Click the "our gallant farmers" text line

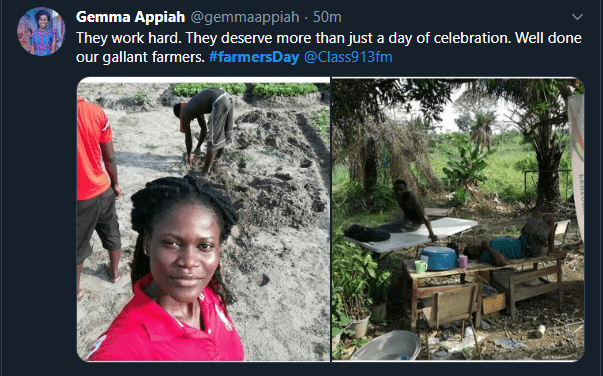pyautogui.click(x=140, y=57)
